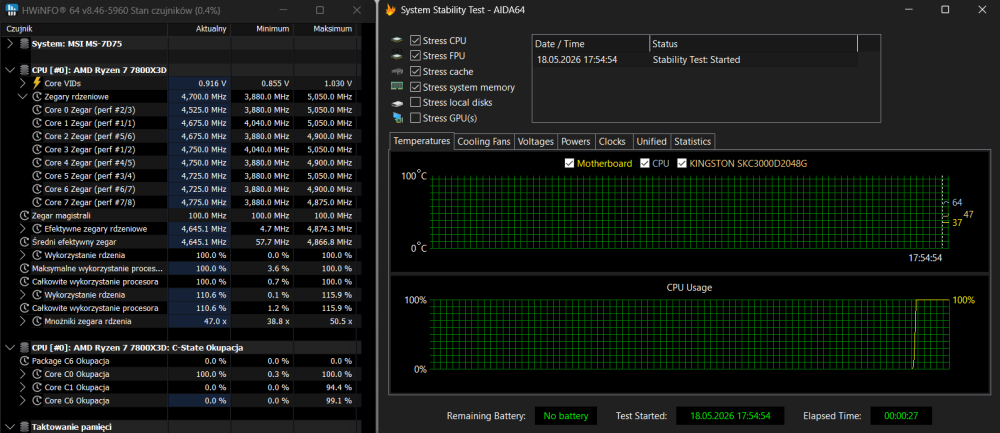Uncheck Stress cache option
This screenshot has width=1000, height=433.
pyautogui.click(x=415, y=71)
